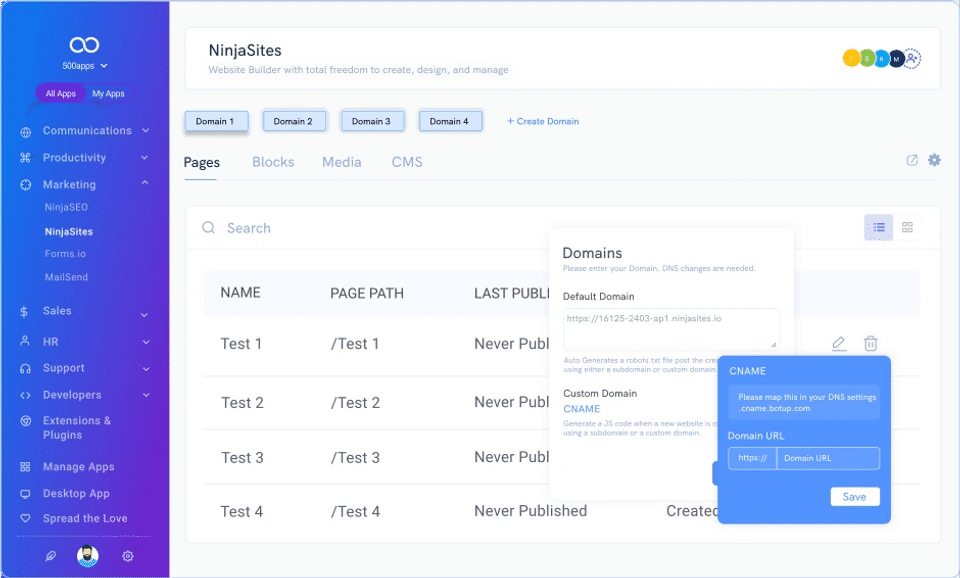Open MailSend in sidebar
Screen dimensions: 960x578
[x=66, y=277]
